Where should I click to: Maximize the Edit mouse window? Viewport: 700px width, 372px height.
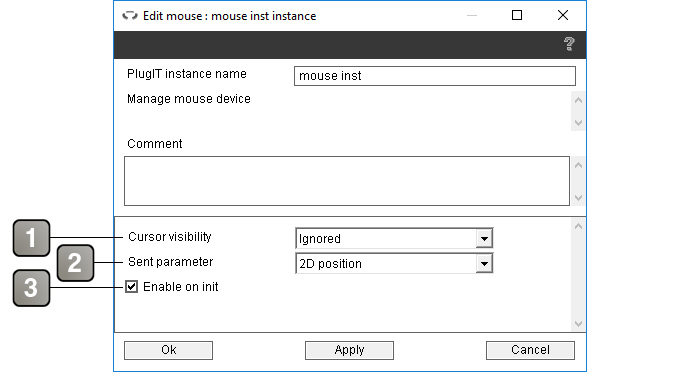(x=517, y=16)
